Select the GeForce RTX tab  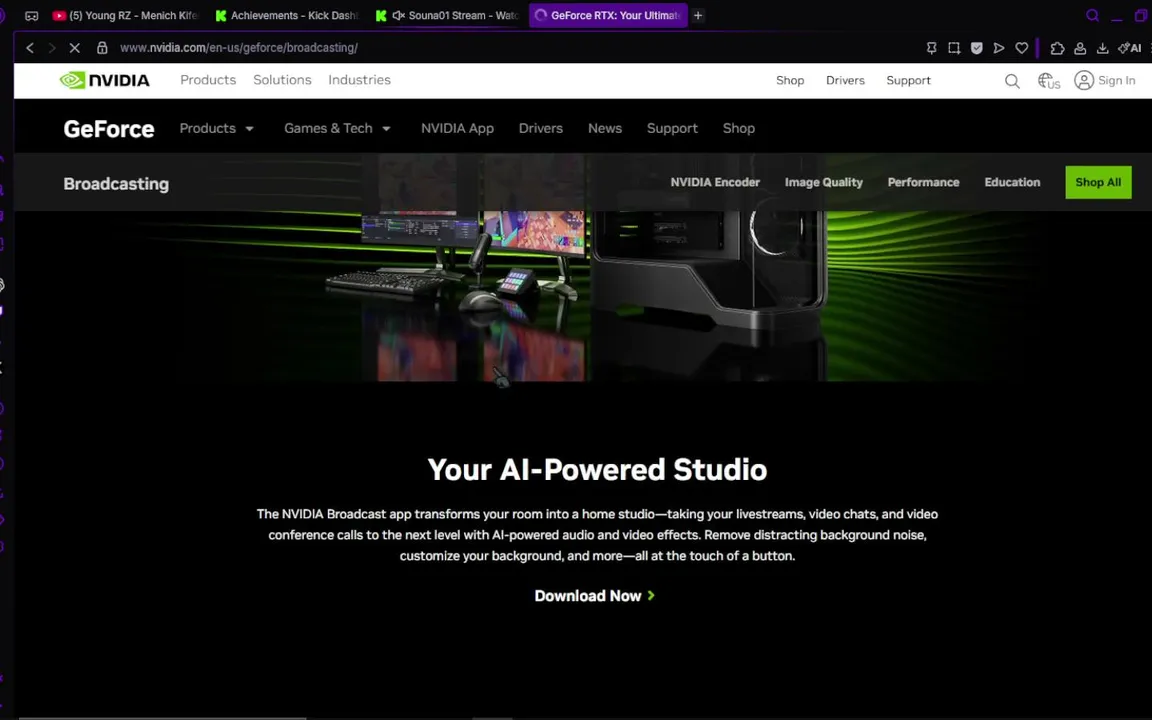[x=608, y=15]
